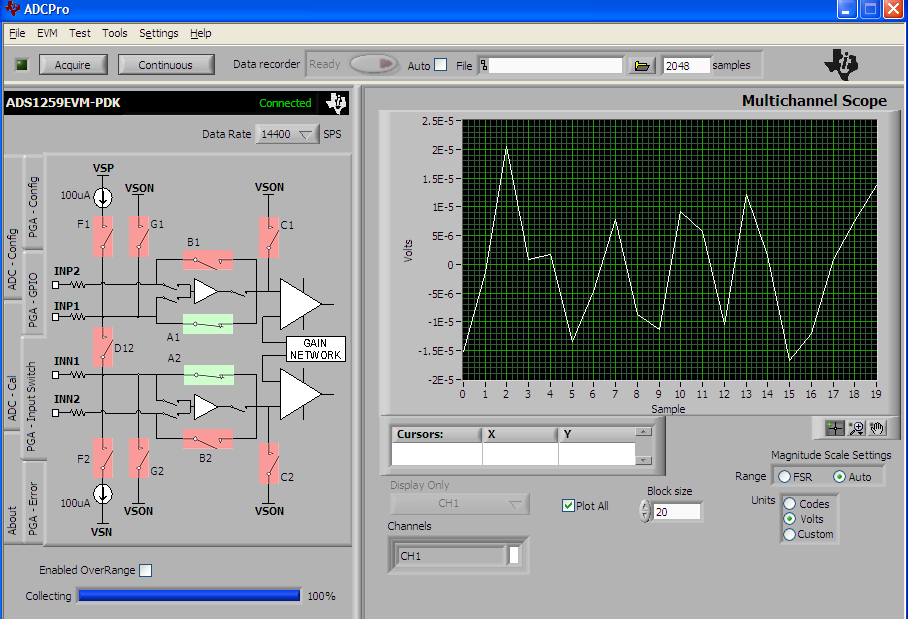Open the Data Rate 14400 dropdown

[287, 134]
